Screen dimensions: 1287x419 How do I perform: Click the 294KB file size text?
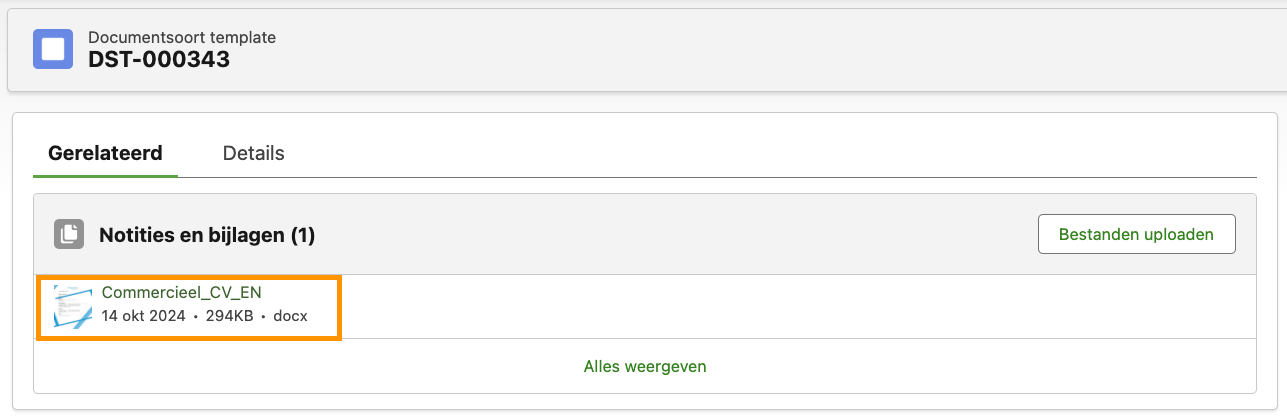click(x=230, y=316)
